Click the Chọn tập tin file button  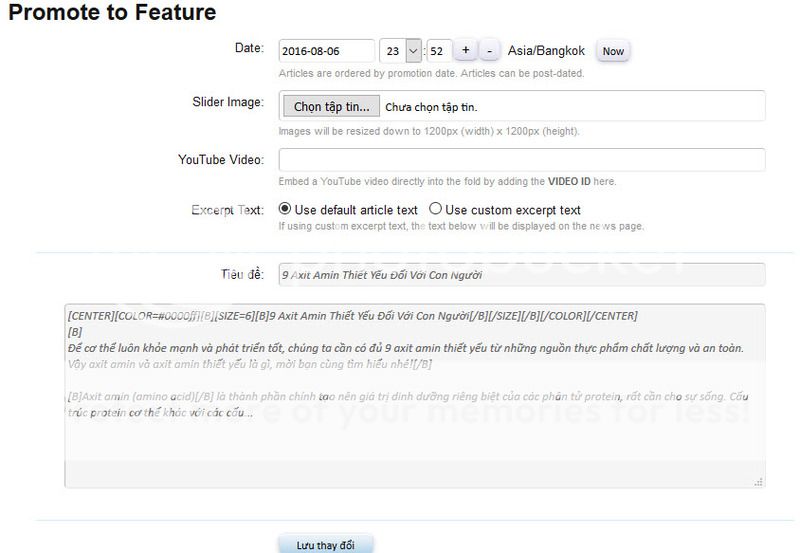click(x=330, y=106)
